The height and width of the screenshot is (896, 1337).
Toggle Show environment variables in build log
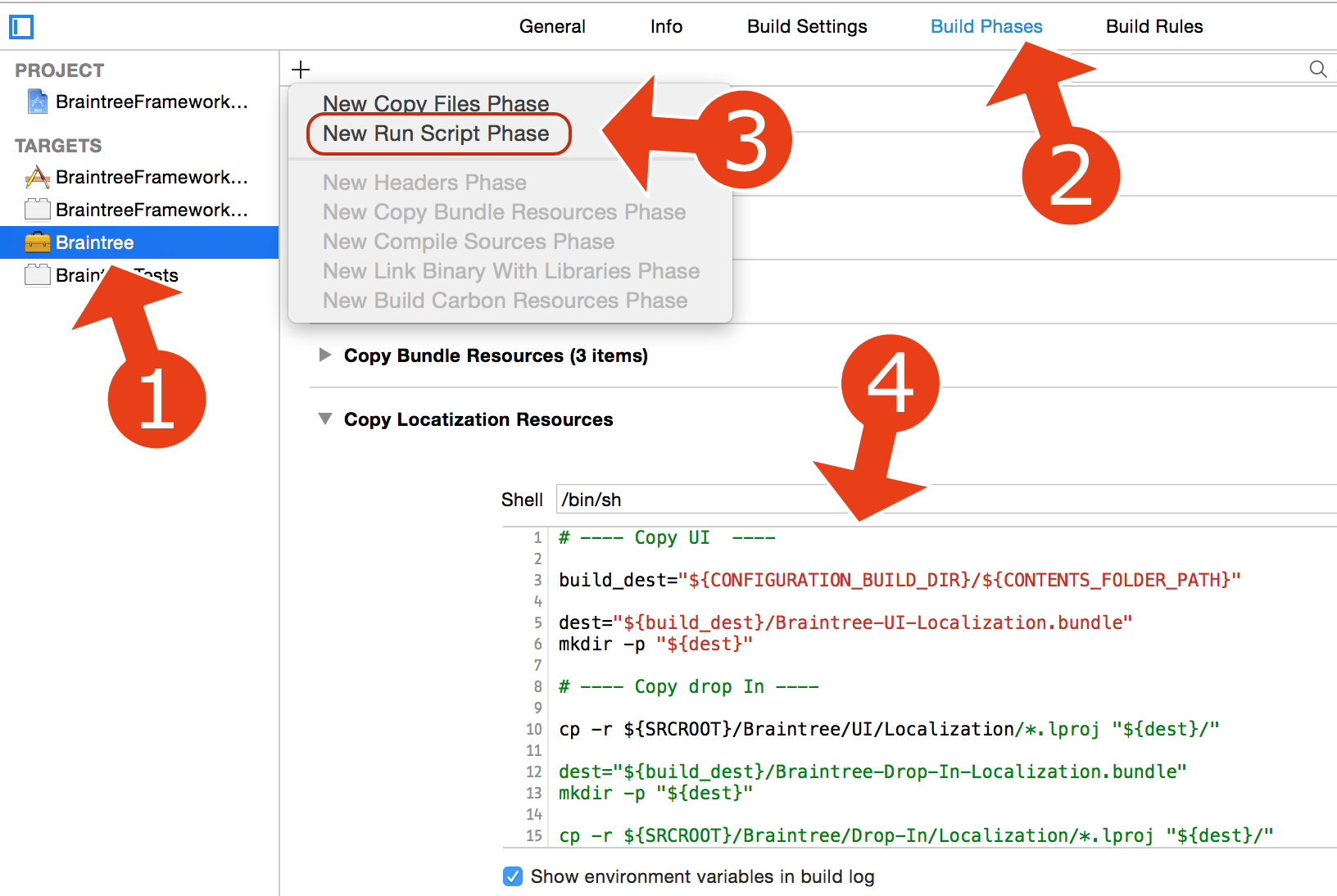coord(513,876)
